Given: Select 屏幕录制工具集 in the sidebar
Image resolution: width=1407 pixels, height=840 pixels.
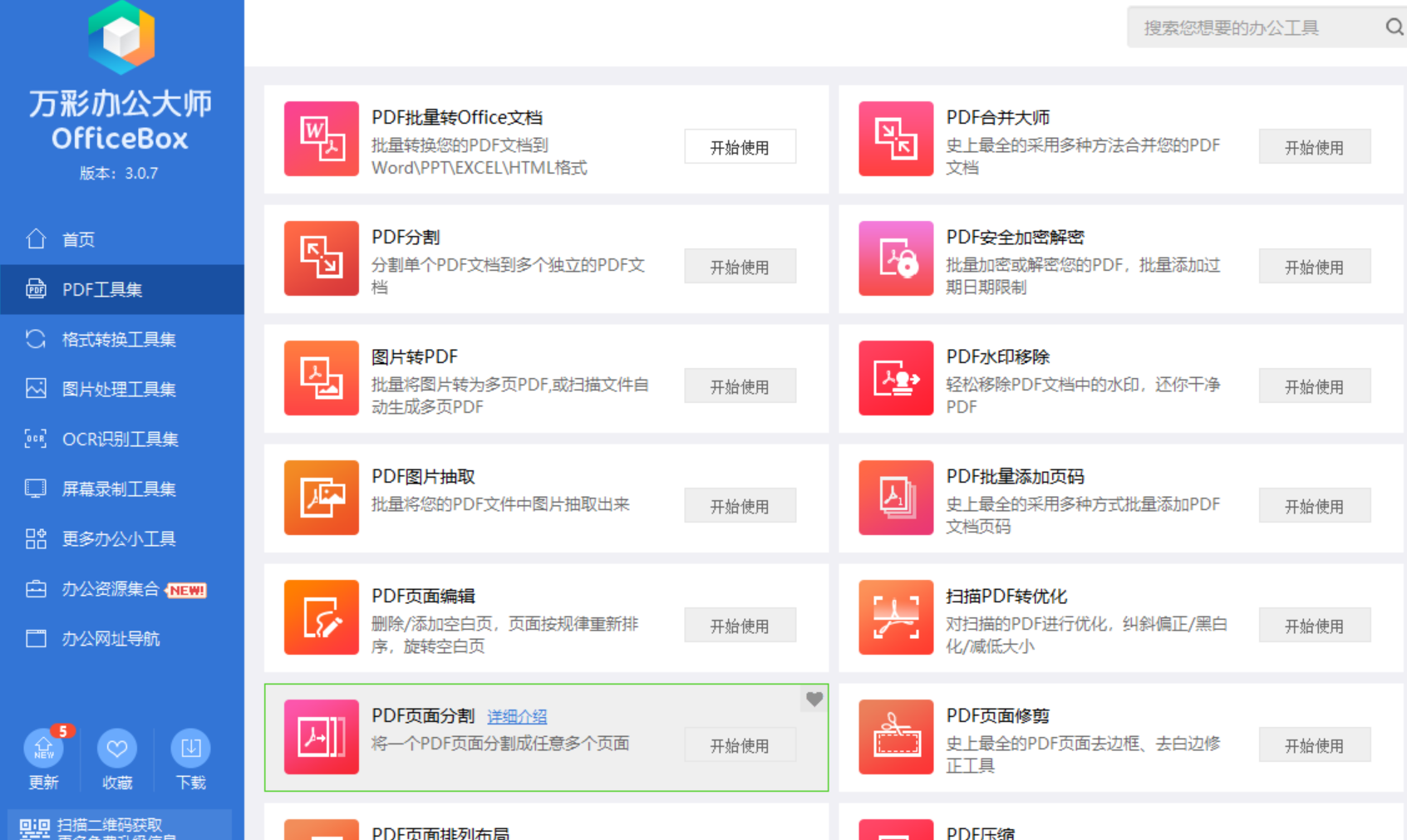Looking at the screenshot, I should [x=122, y=489].
